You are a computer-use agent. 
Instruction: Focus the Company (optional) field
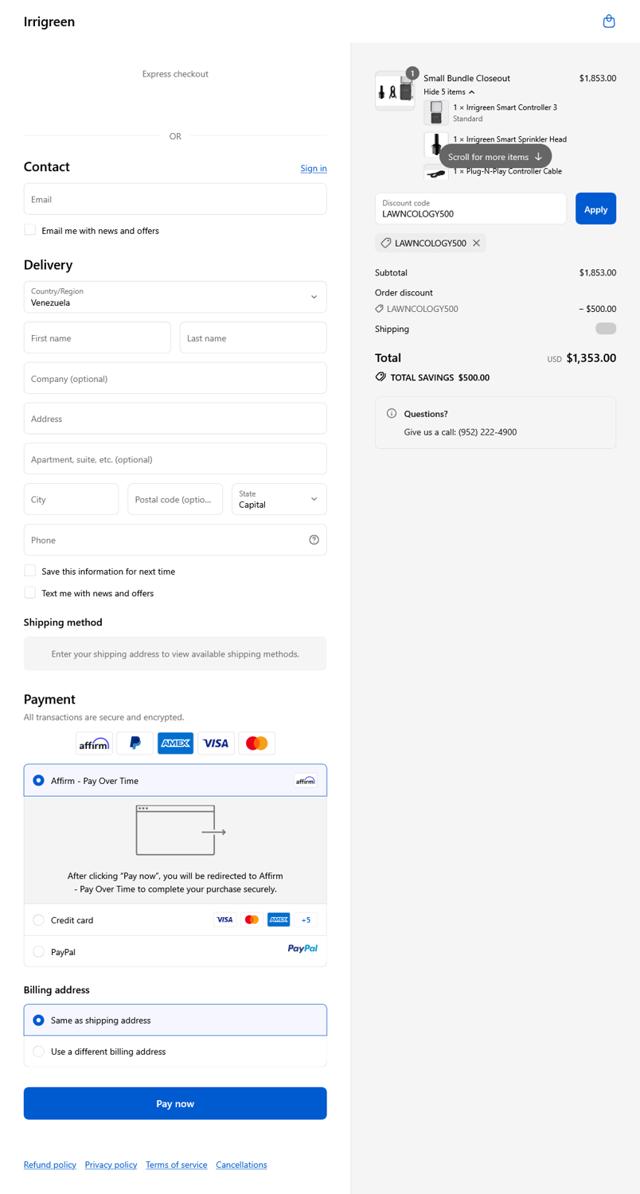[175, 378]
